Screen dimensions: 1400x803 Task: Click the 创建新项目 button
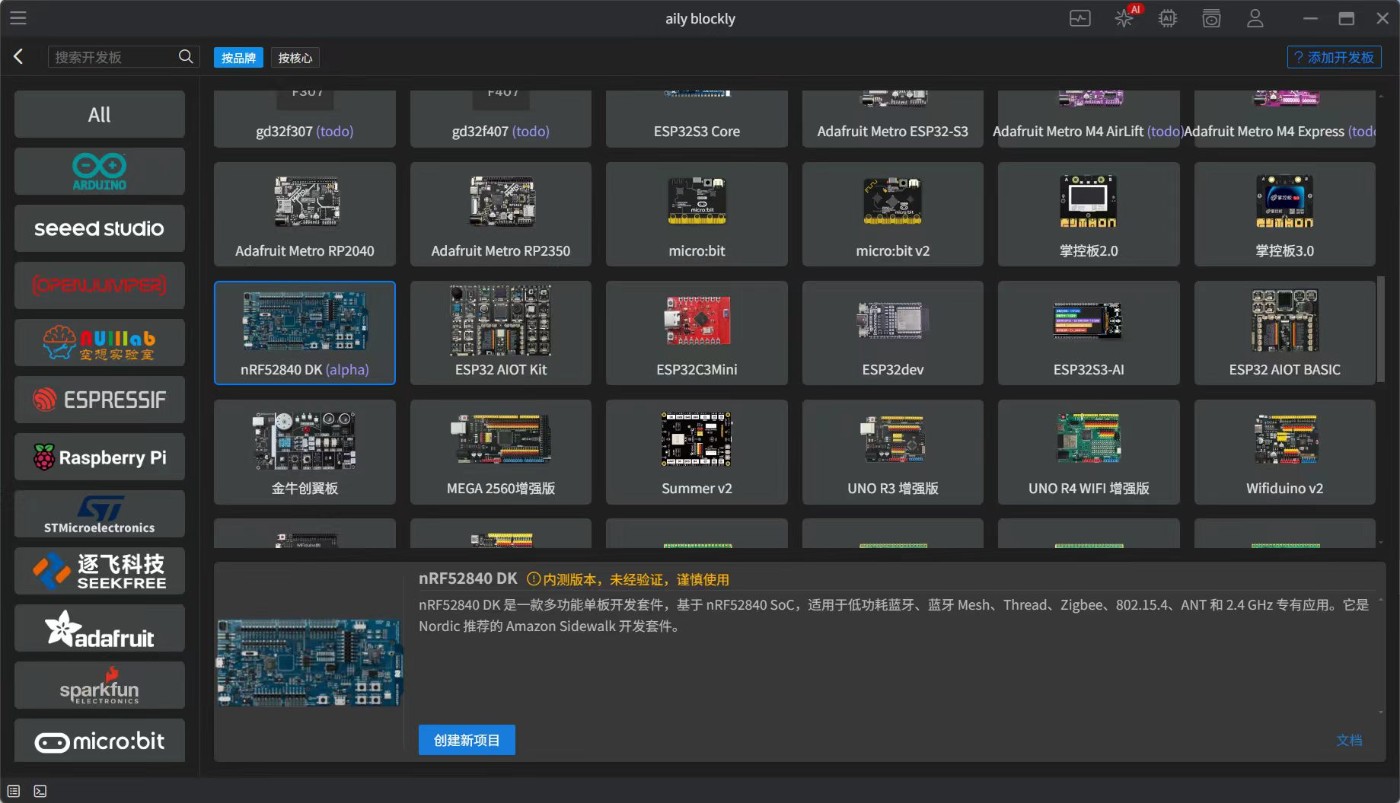pyautogui.click(x=467, y=740)
